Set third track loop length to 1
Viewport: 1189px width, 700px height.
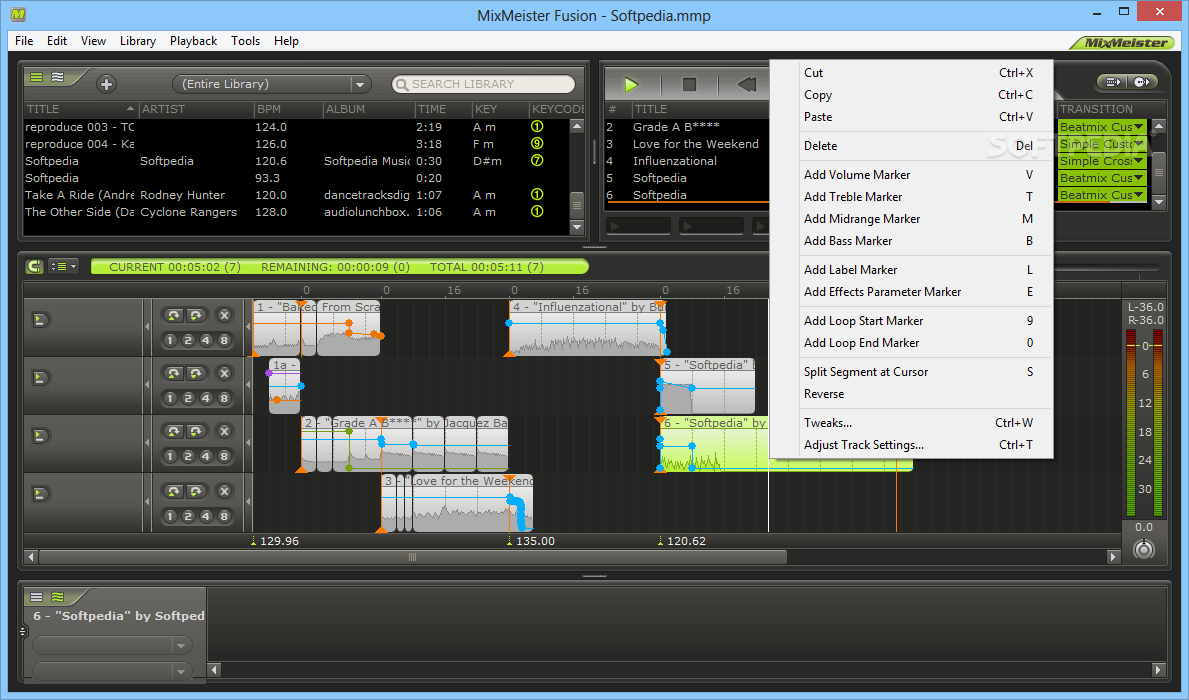pyautogui.click(x=170, y=457)
